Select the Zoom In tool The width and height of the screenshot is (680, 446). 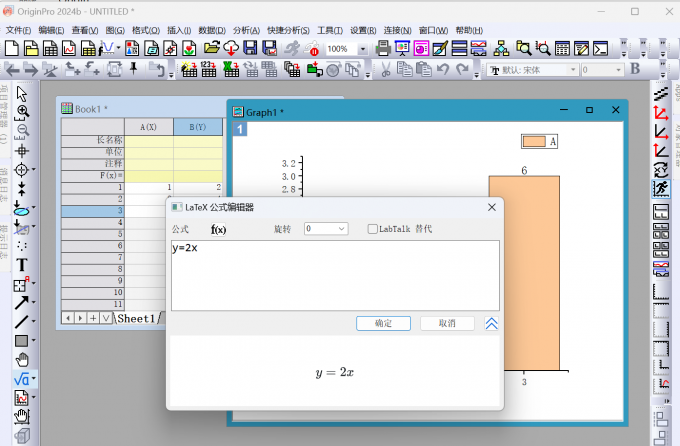coord(22,112)
